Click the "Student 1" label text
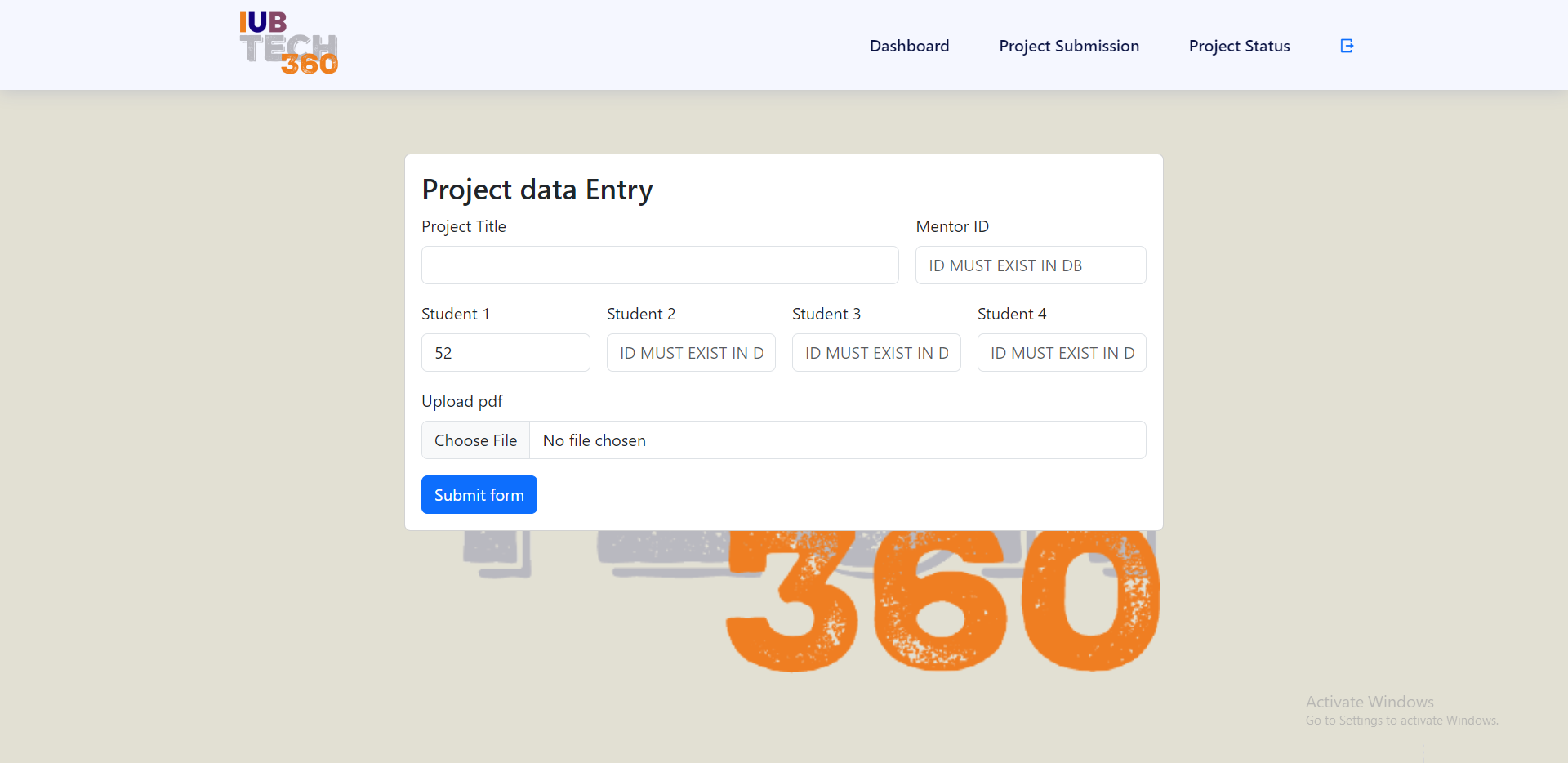 455,315
